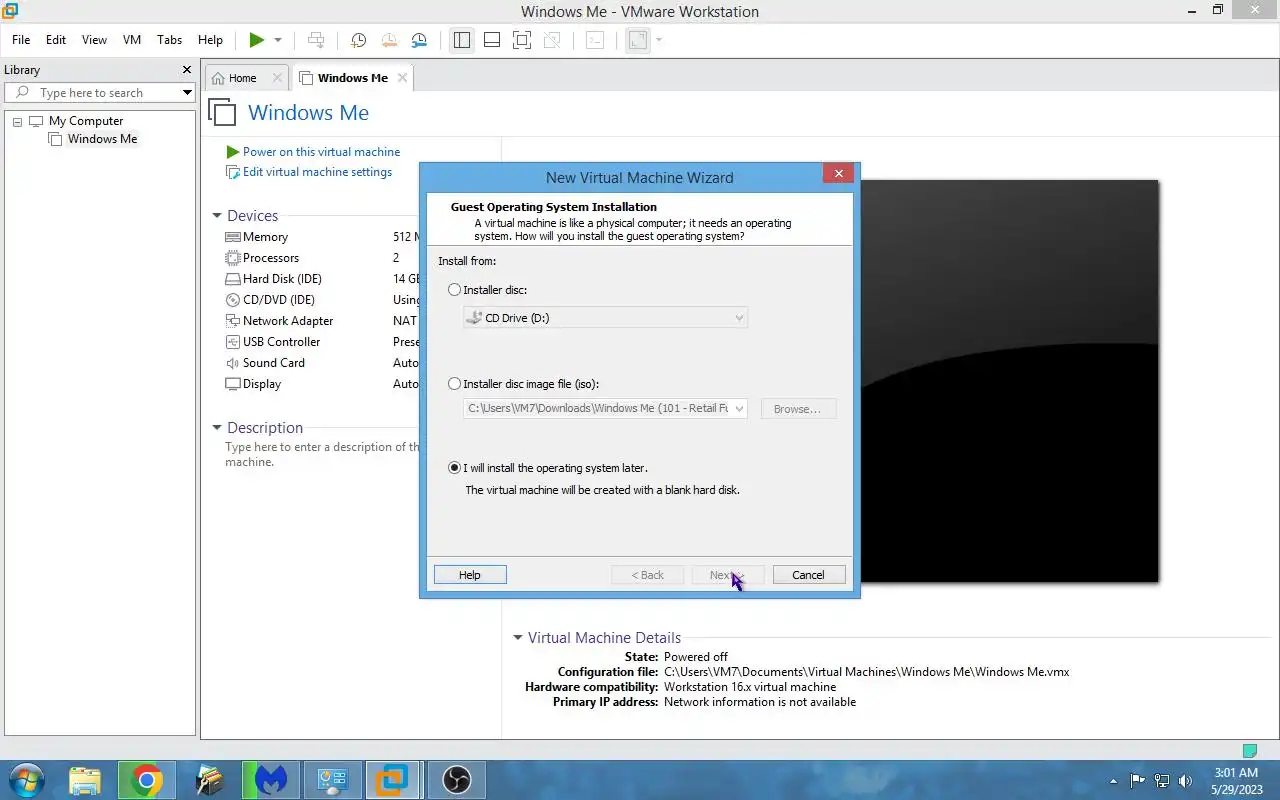Open the VM menu
This screenshot has height=800, width=1280.
coord(132,40)
